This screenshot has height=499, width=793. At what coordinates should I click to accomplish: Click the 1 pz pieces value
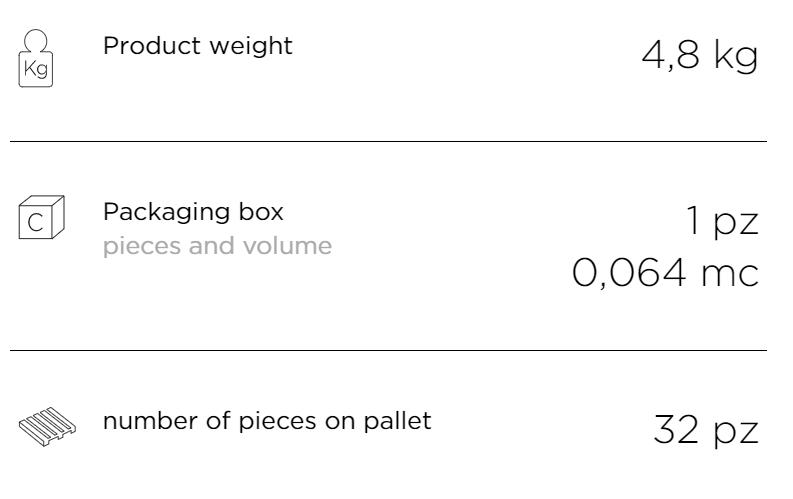[x=722, y=221]
